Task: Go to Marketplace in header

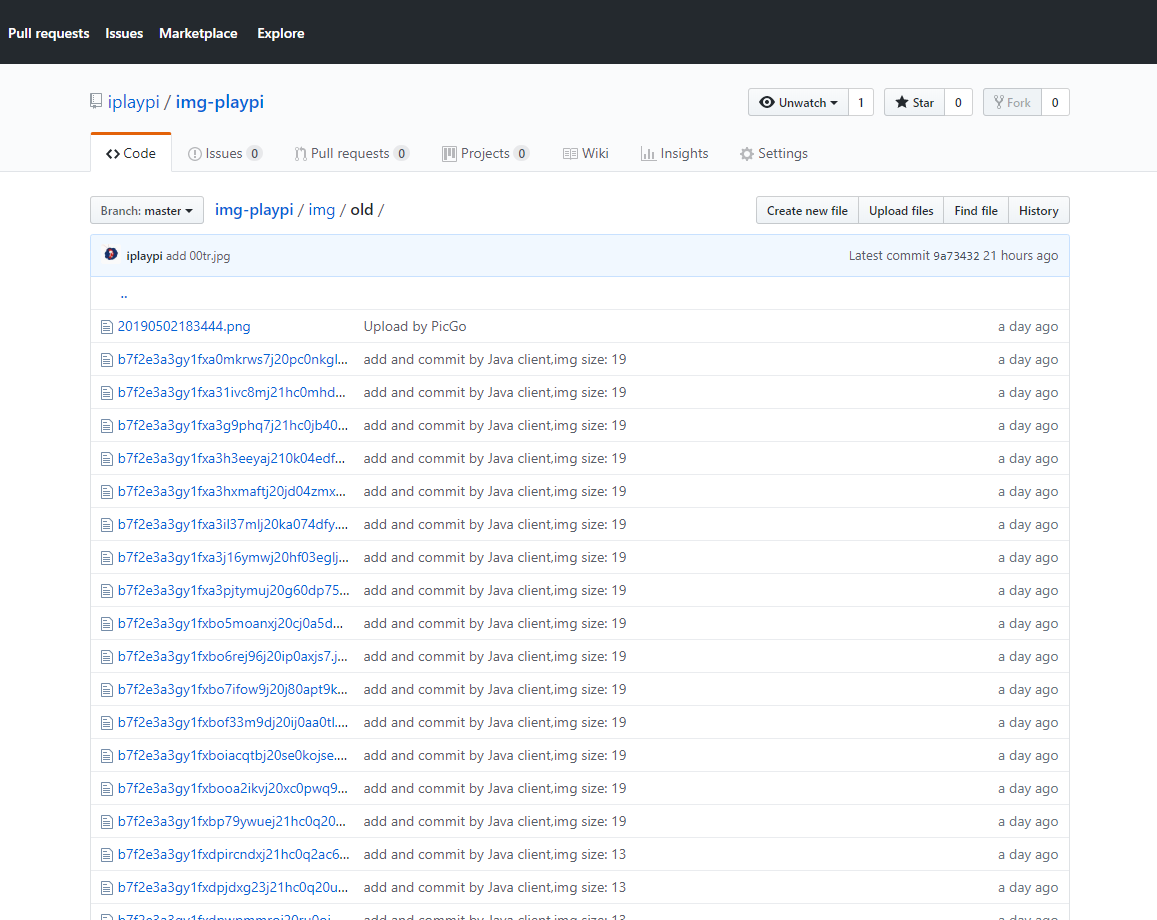Action: pyautogui.click(x=198, y=33)
